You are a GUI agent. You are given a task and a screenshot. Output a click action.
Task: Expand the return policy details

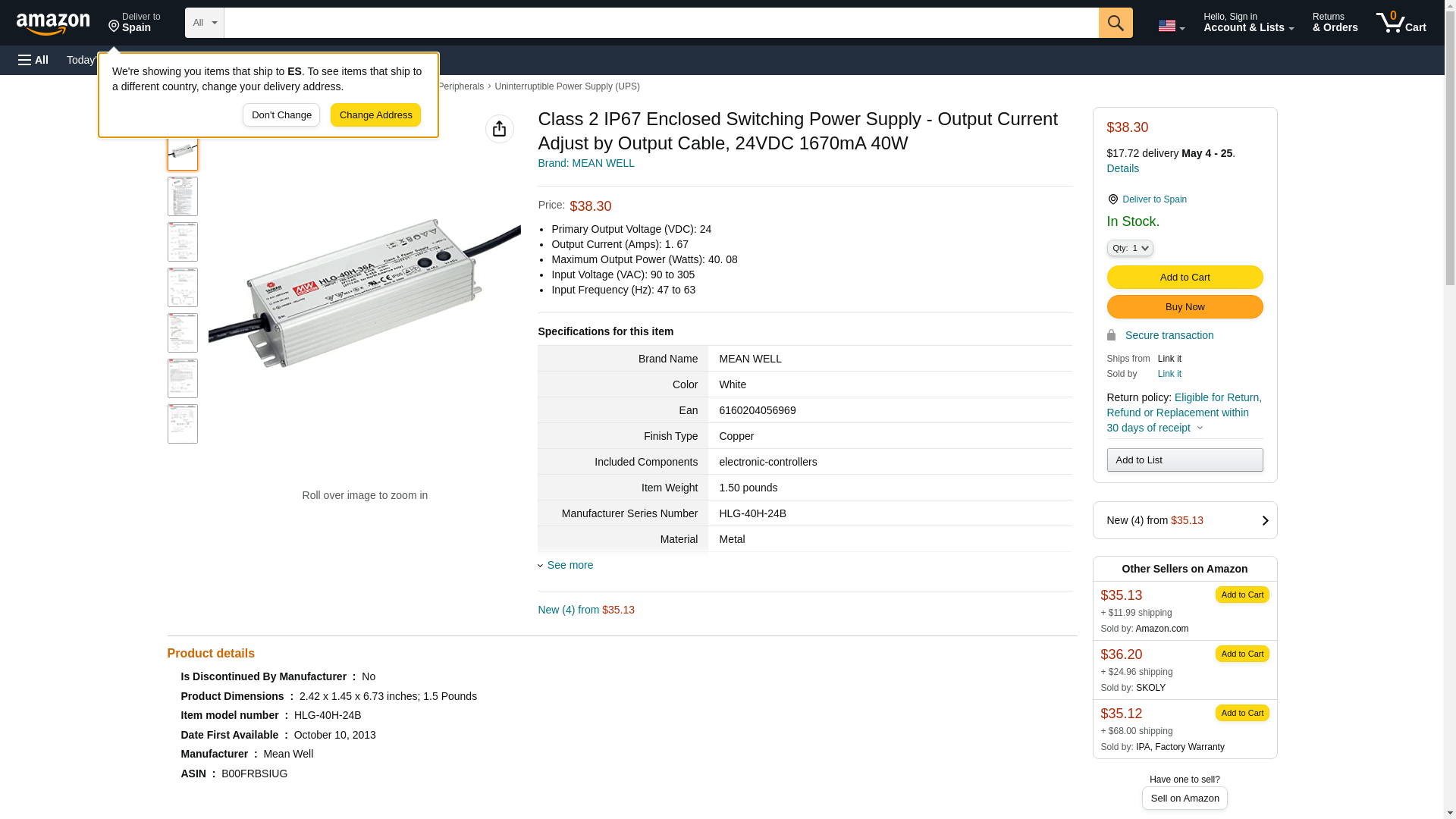(1199, 428)
